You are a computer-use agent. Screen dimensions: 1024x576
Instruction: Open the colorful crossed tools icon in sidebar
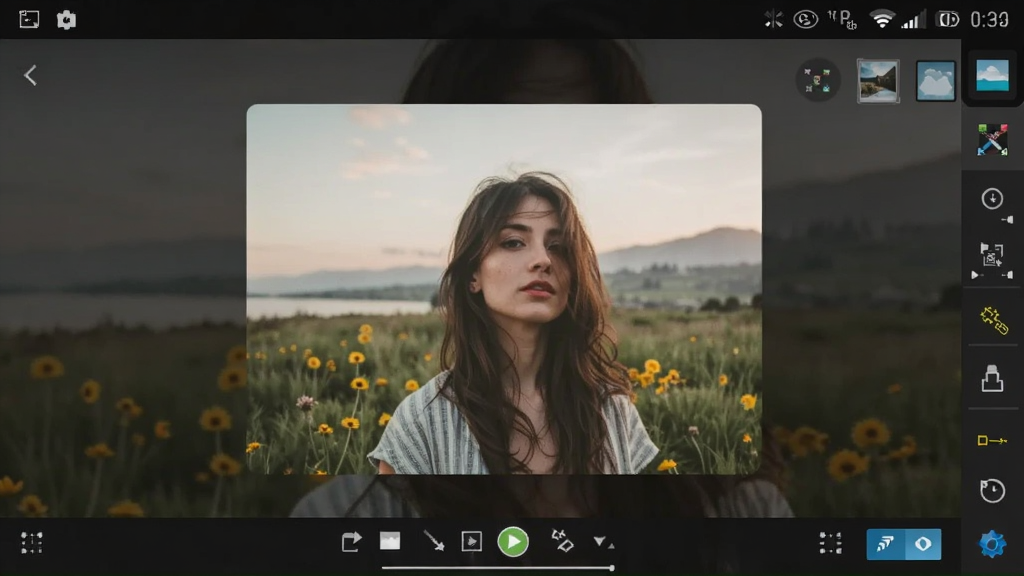(992, 140)
